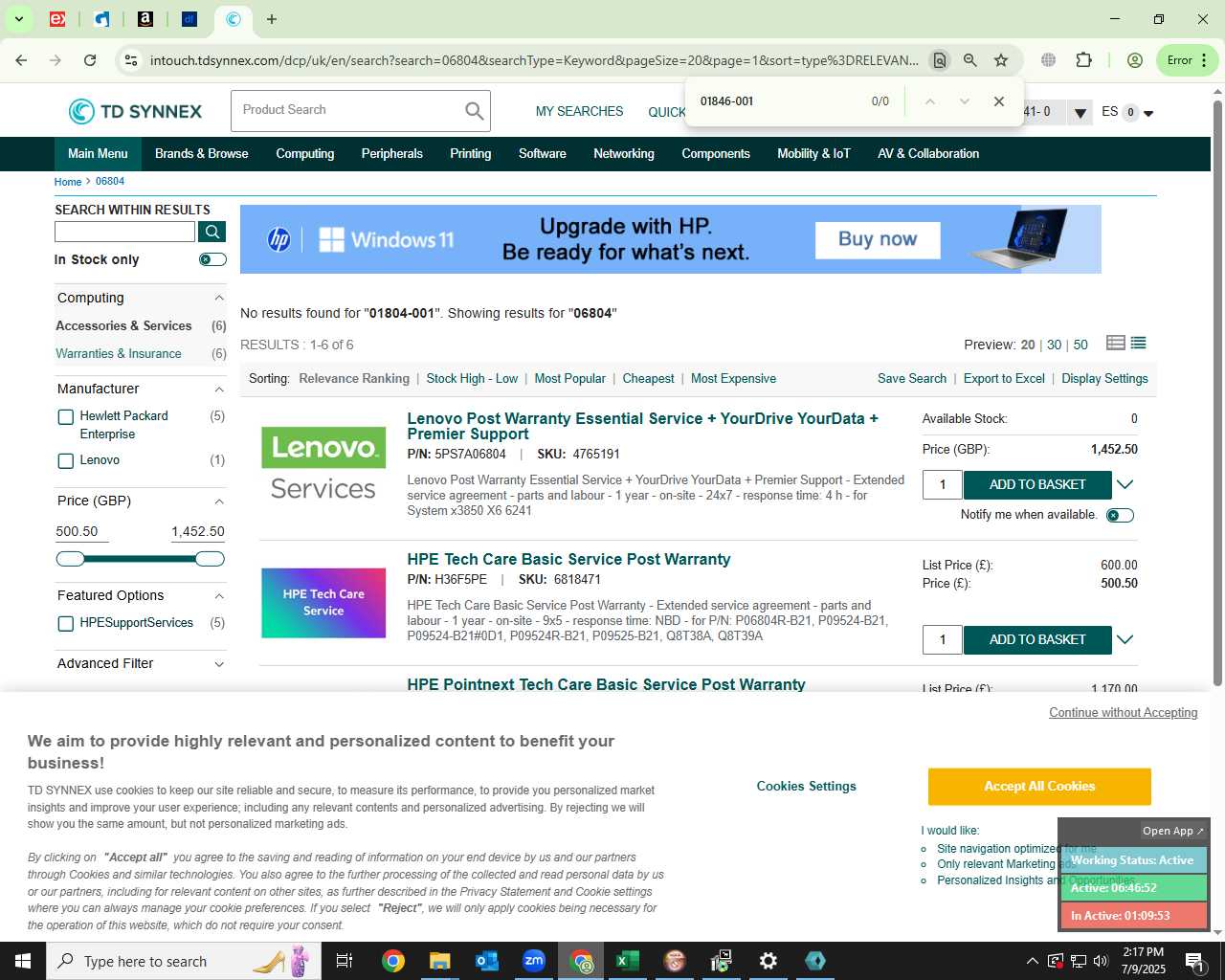This screenshot has width=1225, height=980.
Task: Switch to list view icon
Action: tap(1138, 343)
